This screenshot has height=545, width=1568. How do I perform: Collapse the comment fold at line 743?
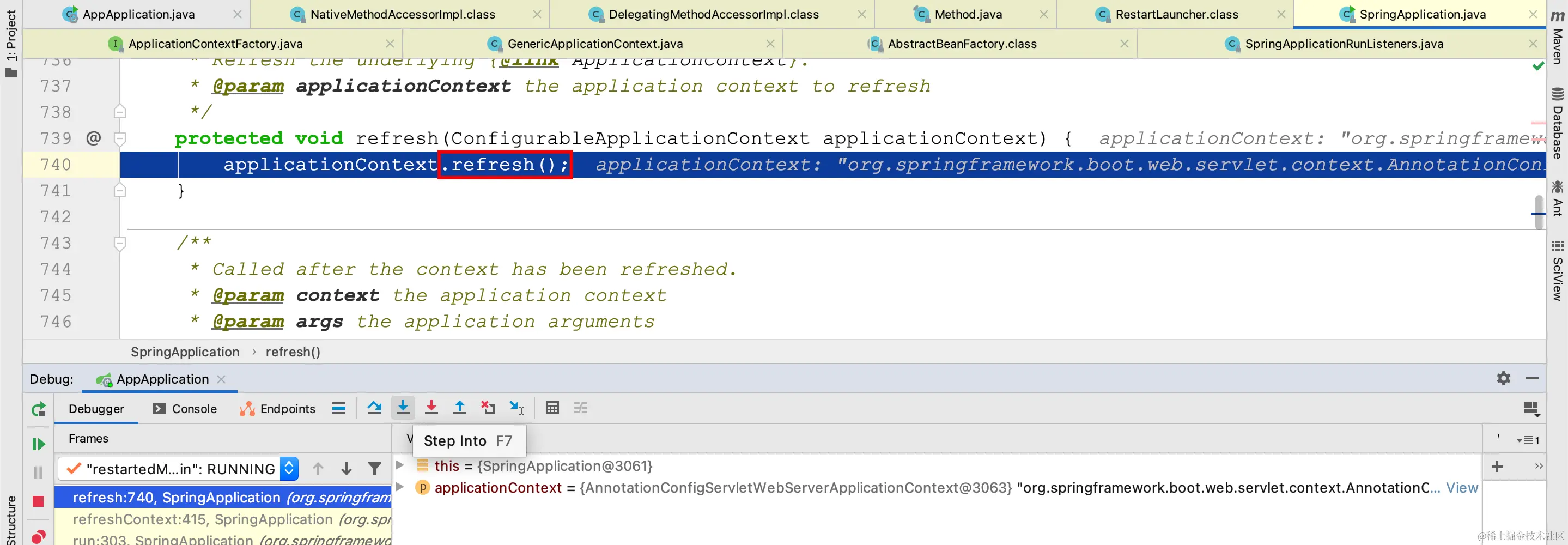120,243
